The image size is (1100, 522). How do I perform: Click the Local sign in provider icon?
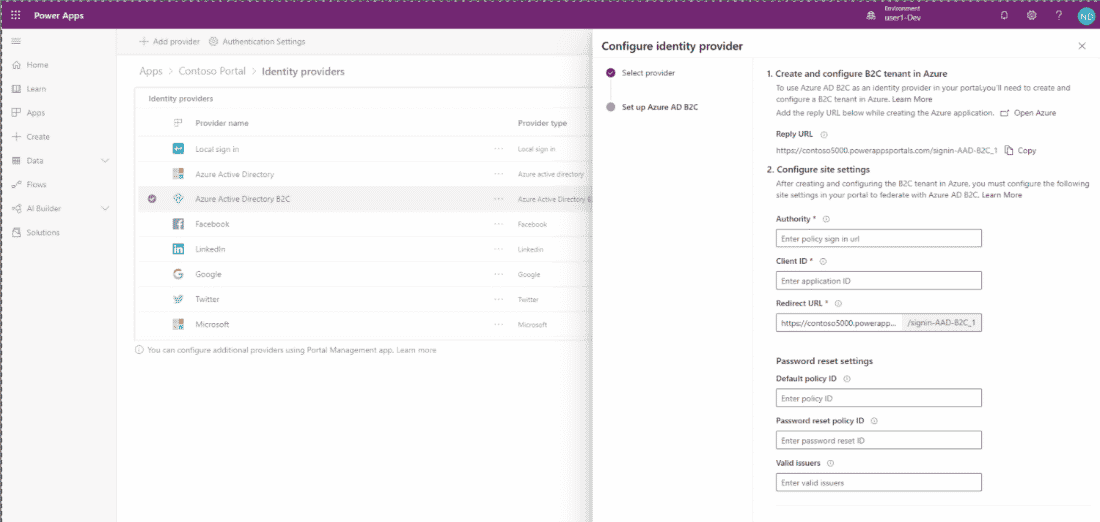pyautogui.click(x=178, y=149)
